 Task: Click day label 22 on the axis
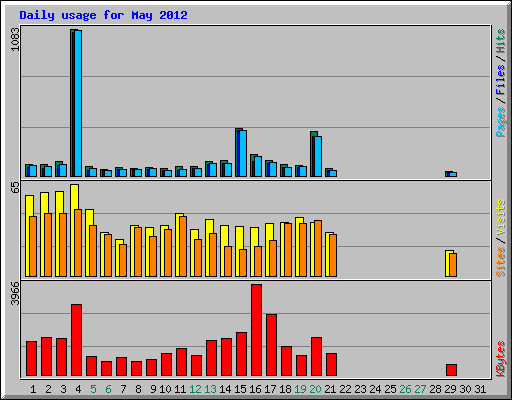point(345,389)
